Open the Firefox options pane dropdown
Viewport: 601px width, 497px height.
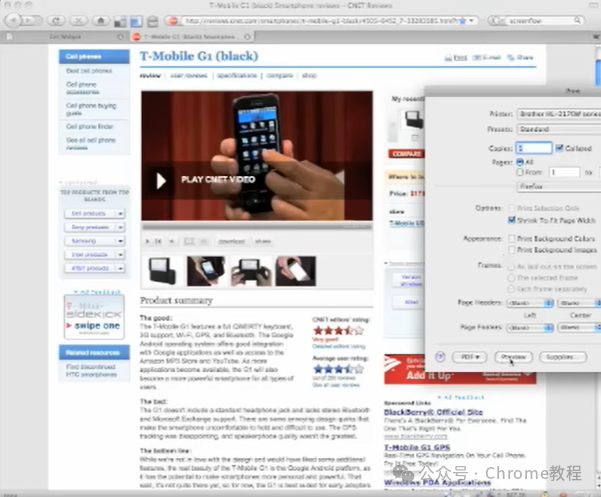[559, 187]
